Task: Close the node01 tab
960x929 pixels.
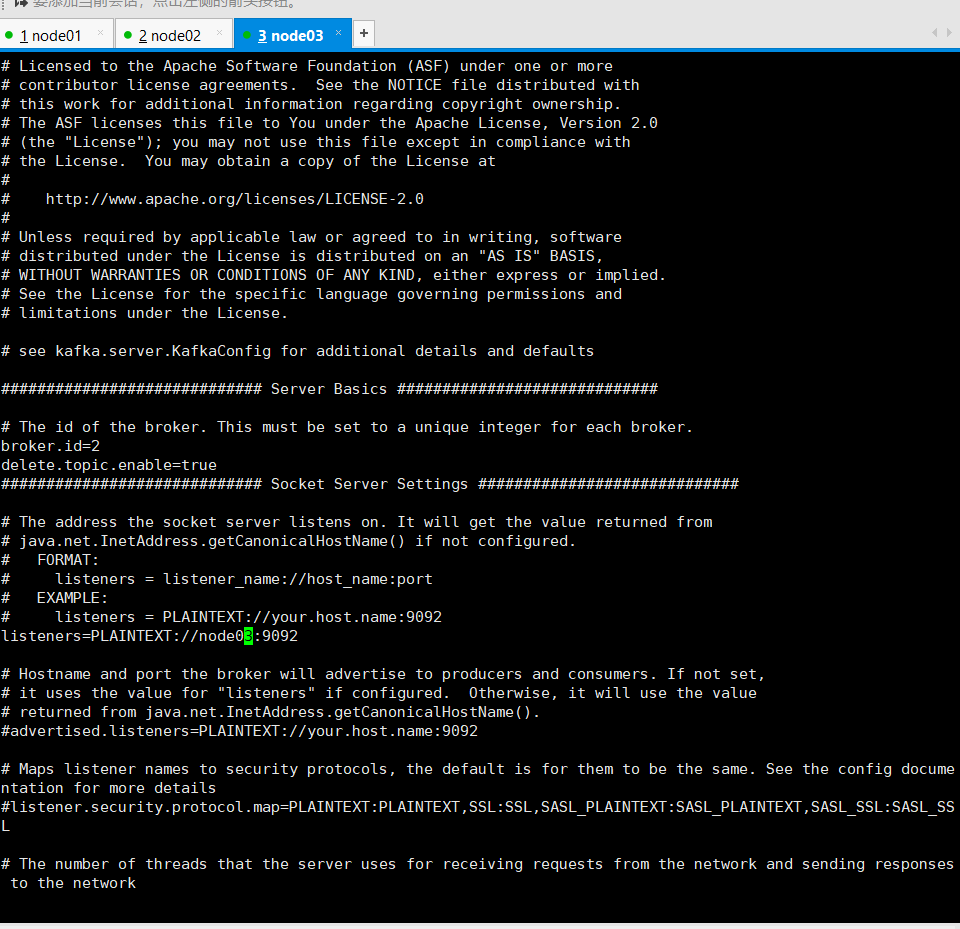Action: [100, 33]
